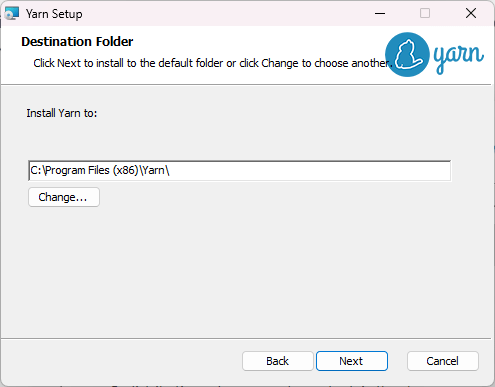Go Back to the previous setup step
495x387 pixels.
(278, 361)
